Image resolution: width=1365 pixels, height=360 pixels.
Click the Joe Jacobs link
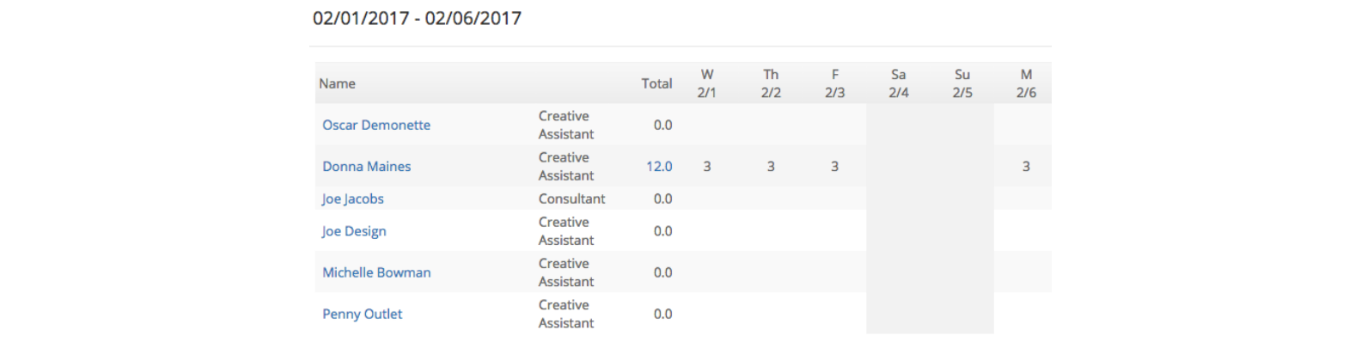(x=353, y=199)
